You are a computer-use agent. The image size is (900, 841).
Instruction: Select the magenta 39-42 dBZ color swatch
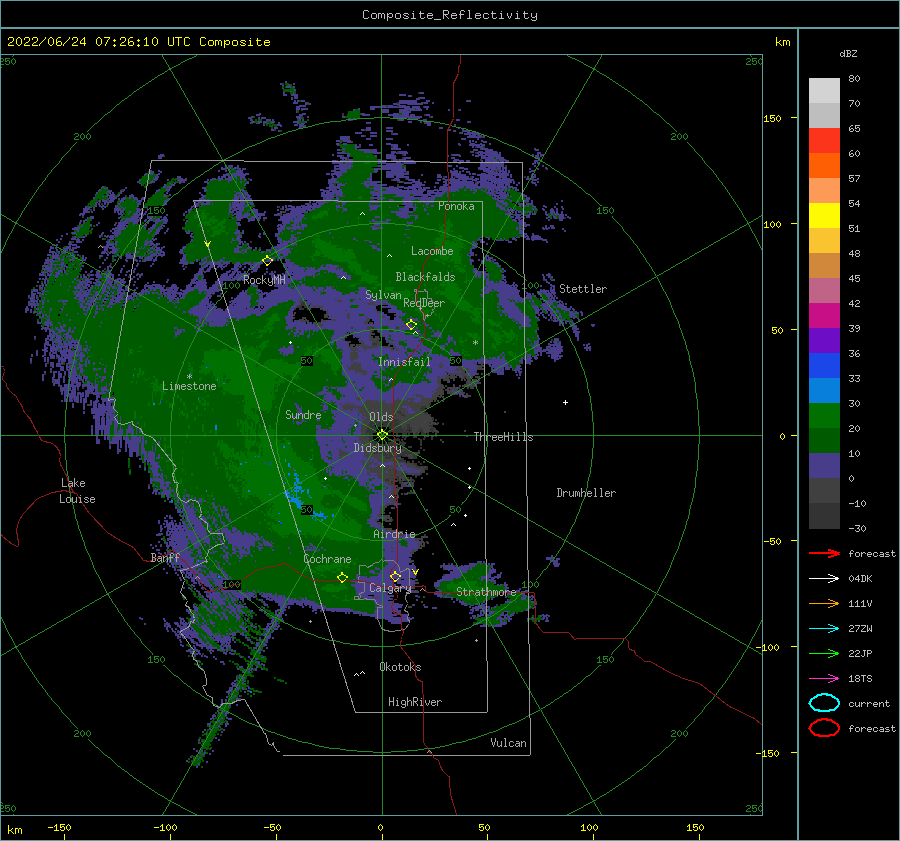[824, 316]
